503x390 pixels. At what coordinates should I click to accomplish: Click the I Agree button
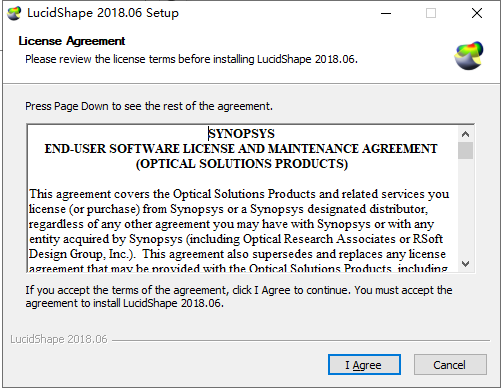[x=365, y=365]
